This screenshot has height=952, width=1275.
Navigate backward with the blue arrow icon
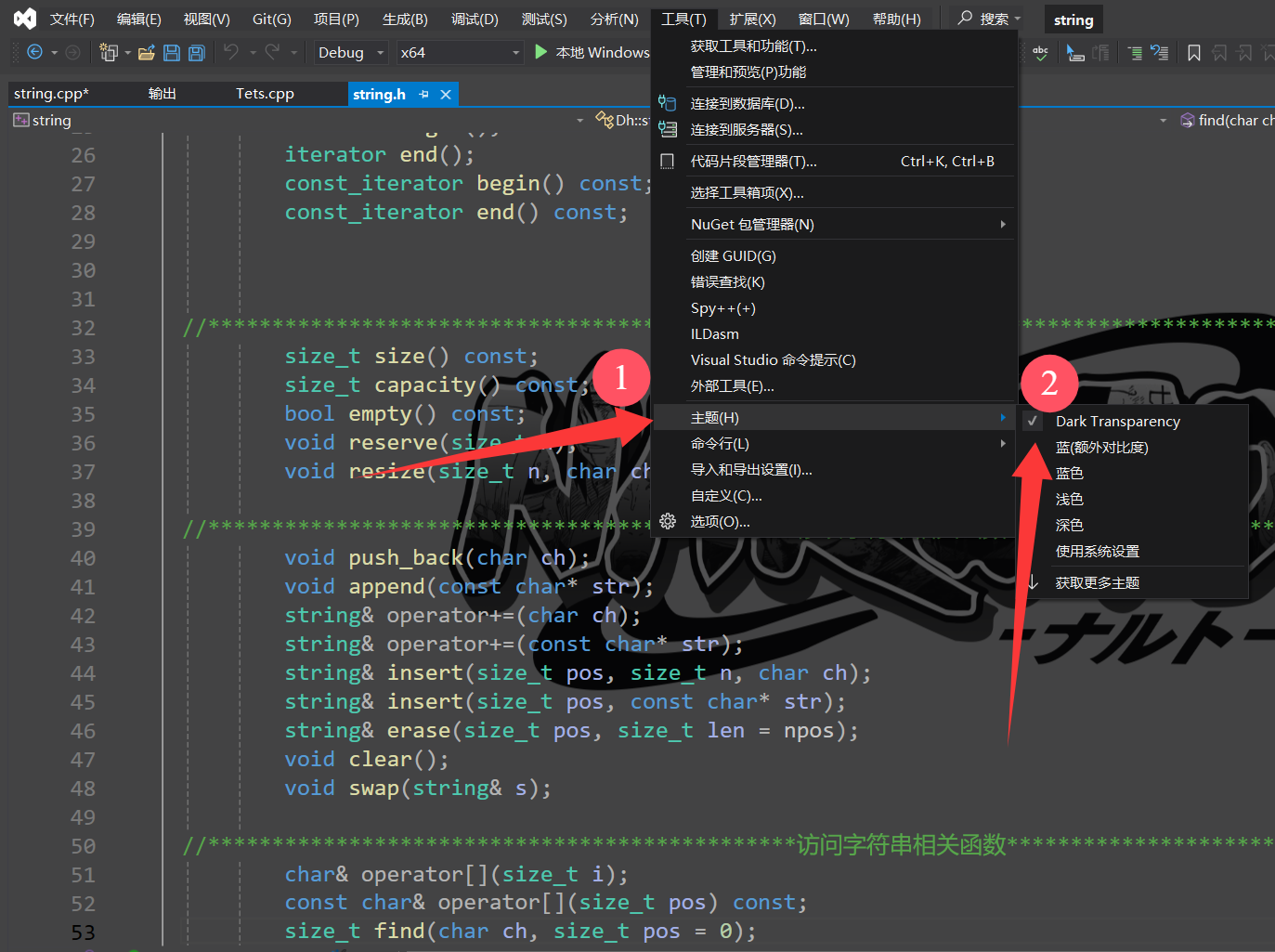coord(34,52)
